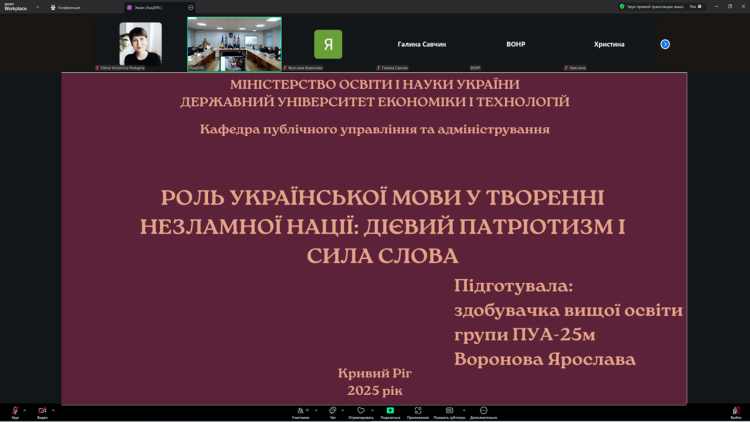The height and width of the screenshot is (422, 750).
Task: Open the Participants panel
Action: [300, 411]
